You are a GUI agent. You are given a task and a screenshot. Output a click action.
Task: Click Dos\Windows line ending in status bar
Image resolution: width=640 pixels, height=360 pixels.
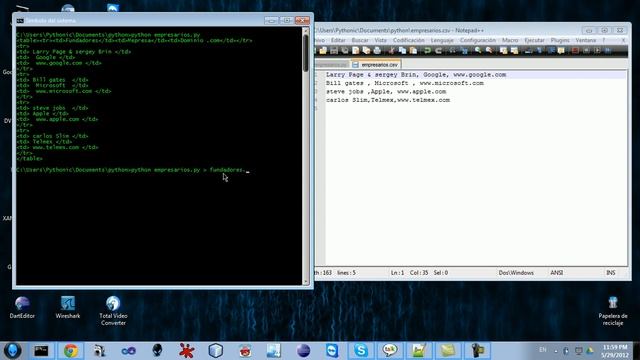(x=516, y=273)
